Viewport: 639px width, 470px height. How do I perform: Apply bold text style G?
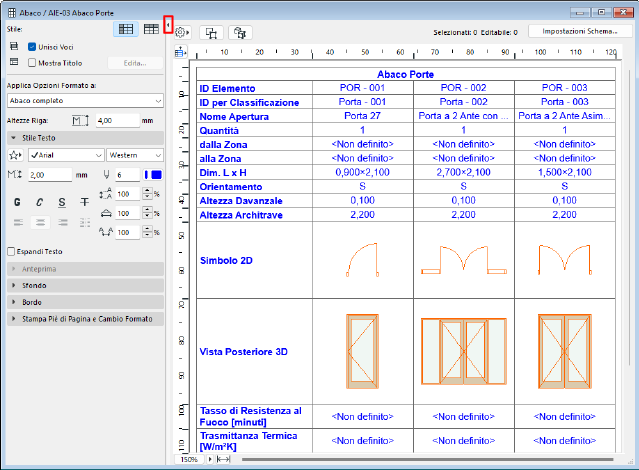click(x=19, y=201)
